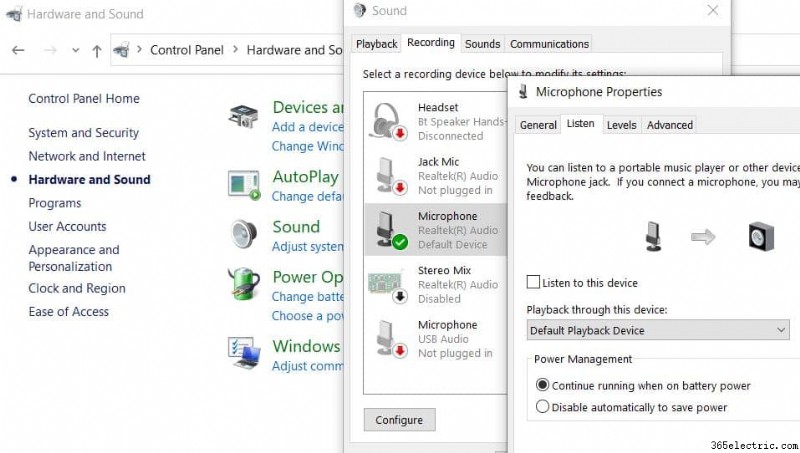Click Control Panel in the address bar
The width and height of the screenshot is (800, 453).
pos(187,50)
